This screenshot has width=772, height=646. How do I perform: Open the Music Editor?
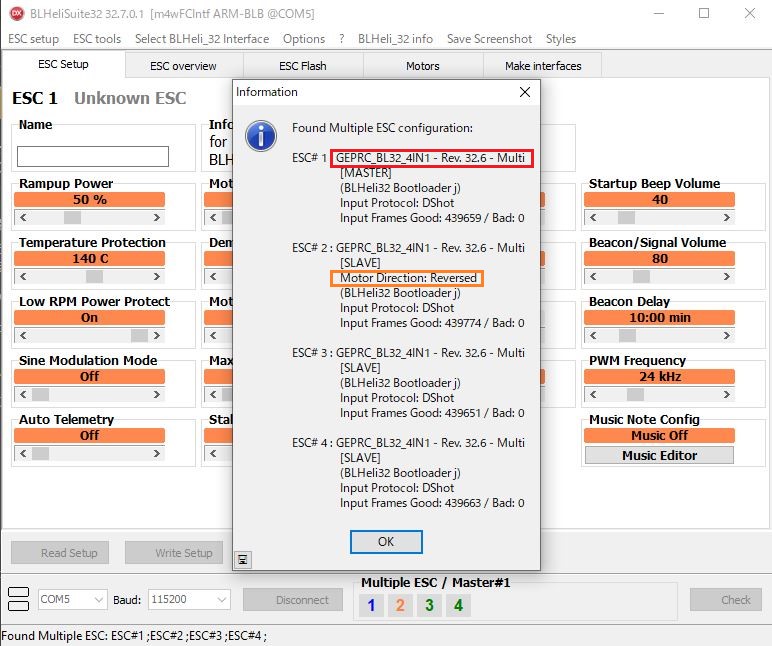coord(659,455)
